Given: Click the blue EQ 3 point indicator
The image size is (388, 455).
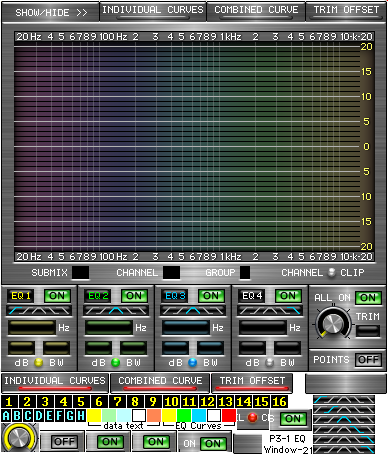Looking at the screenshot, I should [x=193, y=362].
